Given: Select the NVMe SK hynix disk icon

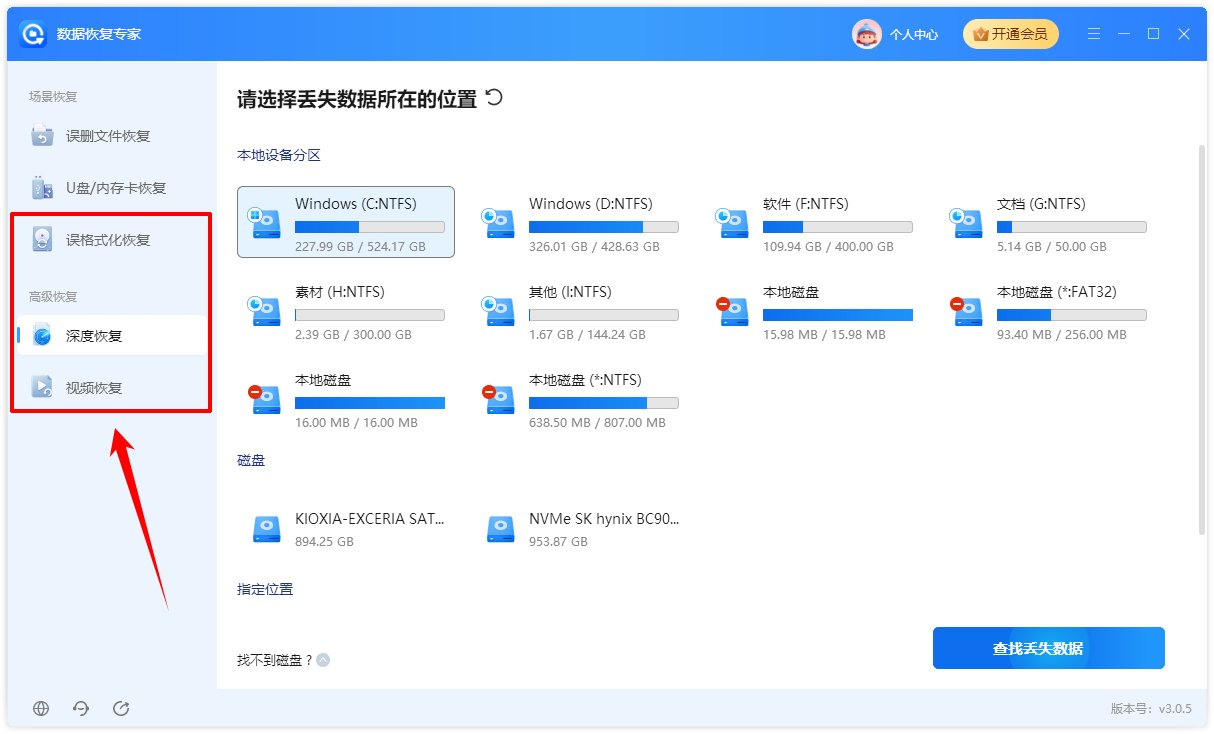Looking at the screenshot, I should pyautogui.click(x=501, y=529).
